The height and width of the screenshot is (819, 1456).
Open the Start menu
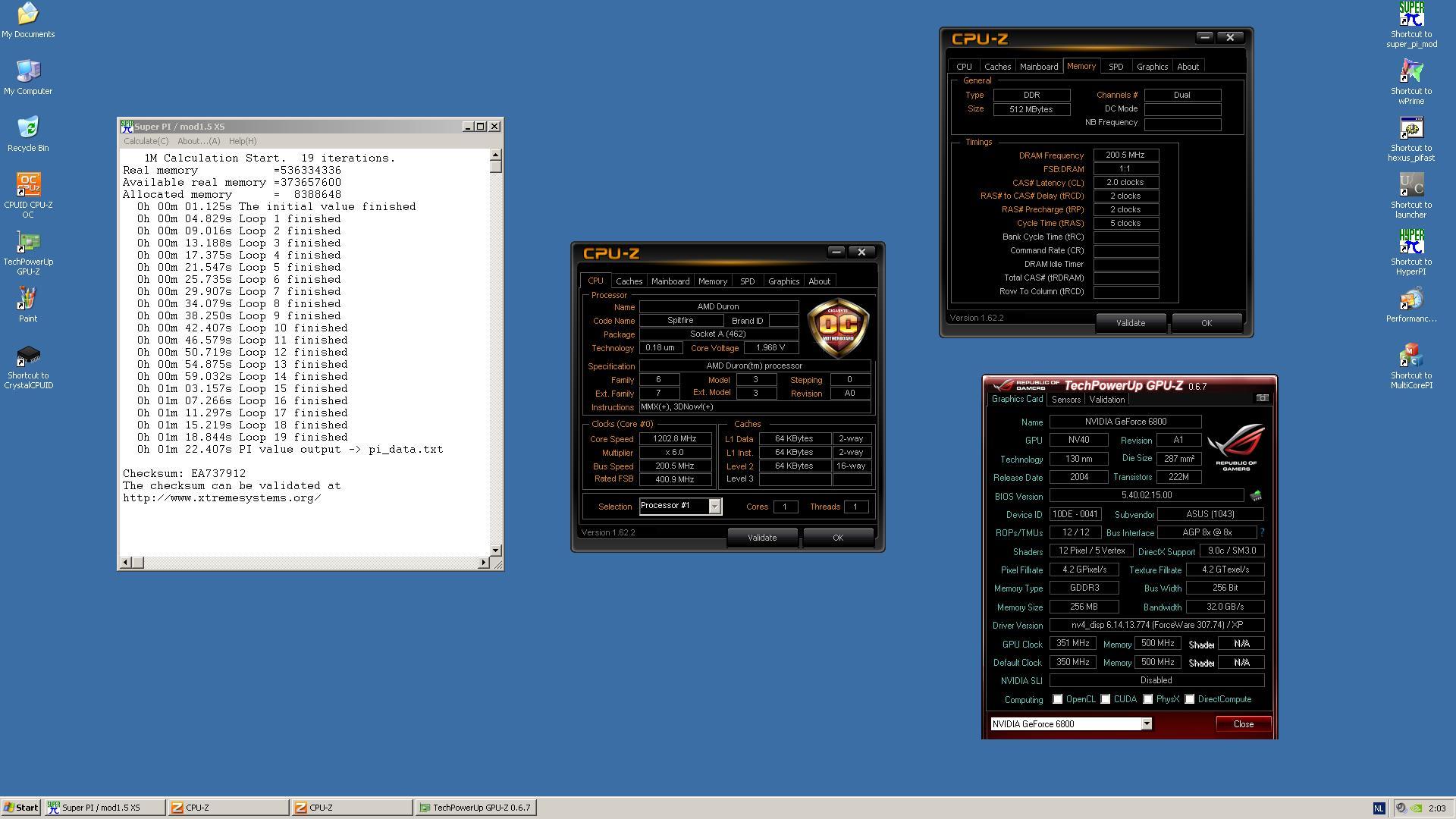click(x=20, y=808)
